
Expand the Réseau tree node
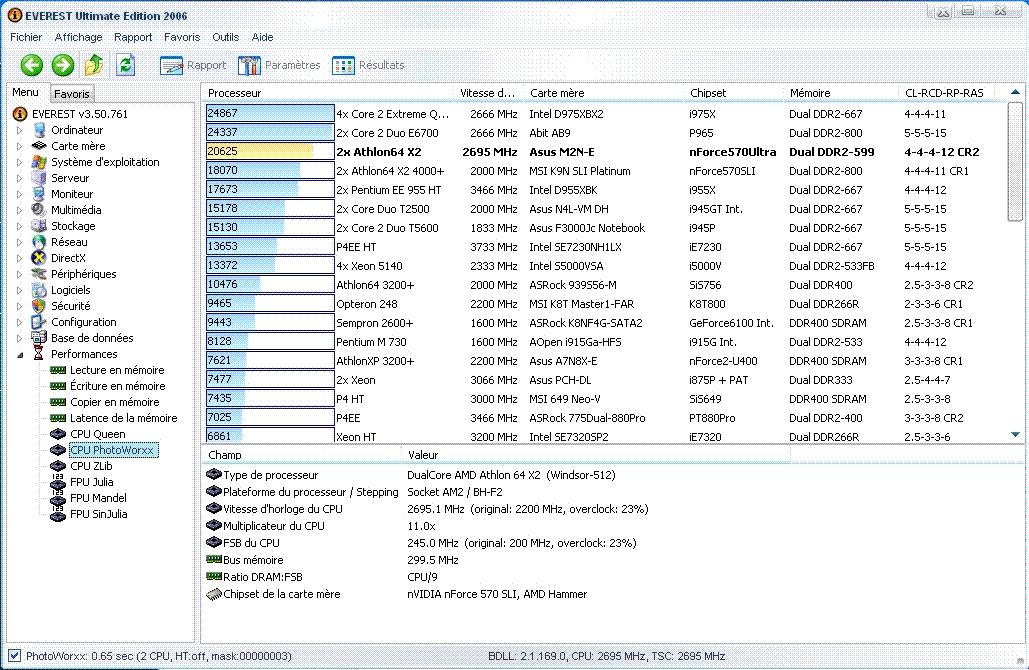pyautogui.click(x=20, y=243)
